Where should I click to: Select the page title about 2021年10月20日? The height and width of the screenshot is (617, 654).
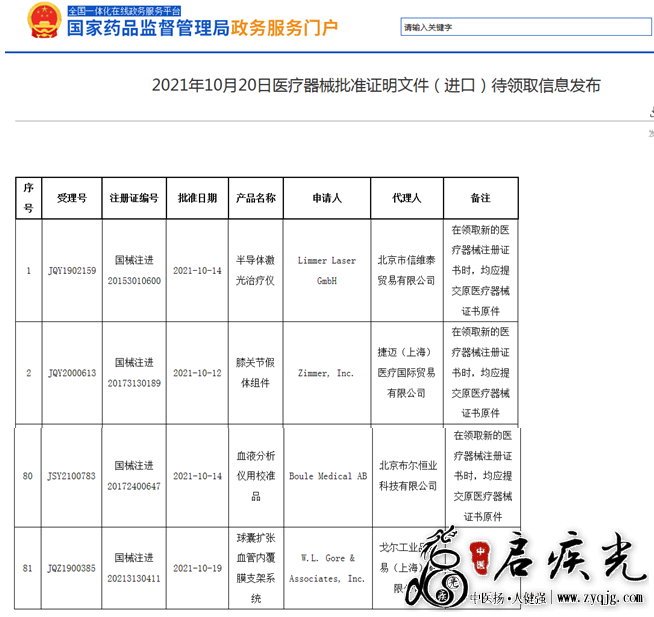[x=376, y=86]
